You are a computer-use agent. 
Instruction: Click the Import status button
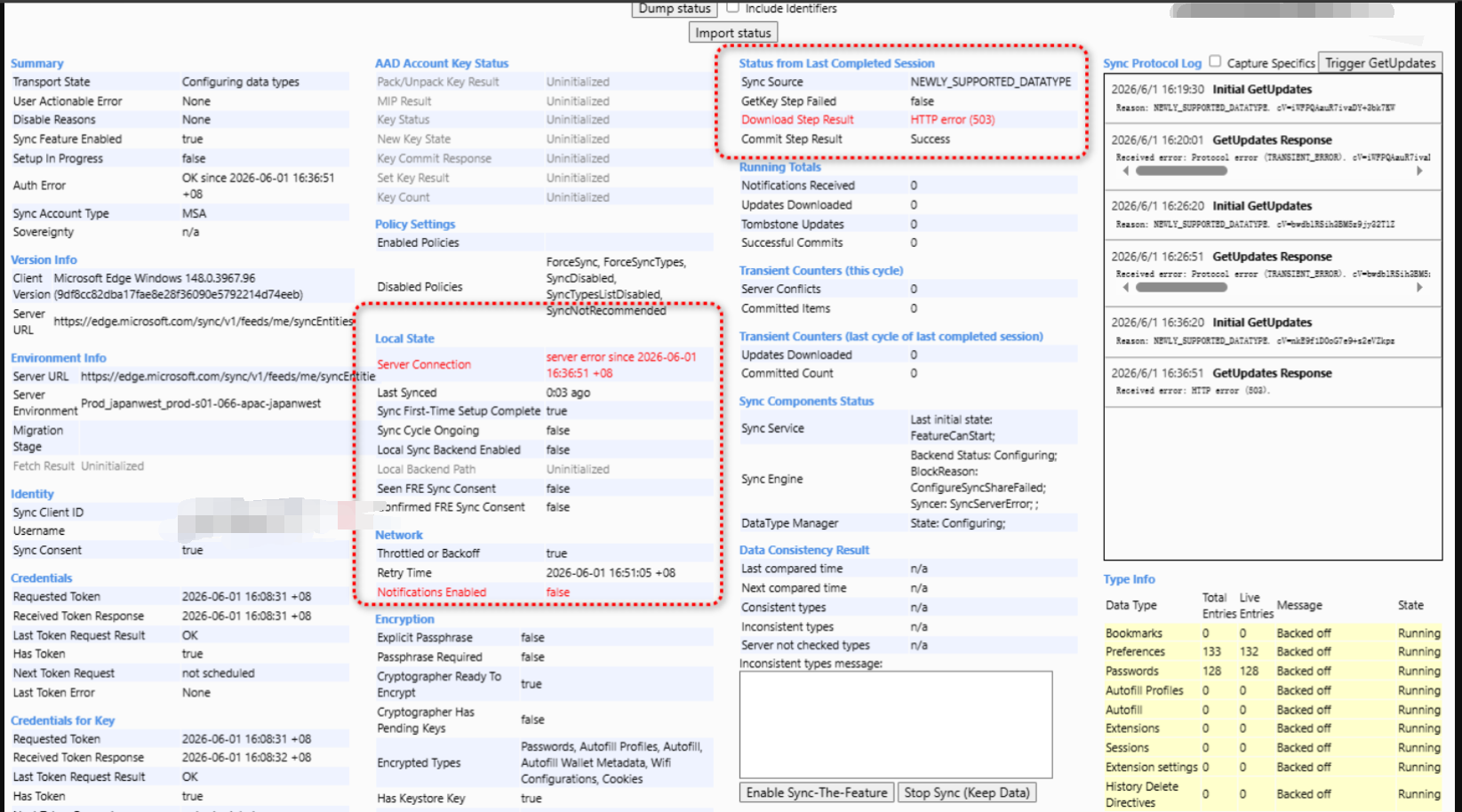coord(733,33)
